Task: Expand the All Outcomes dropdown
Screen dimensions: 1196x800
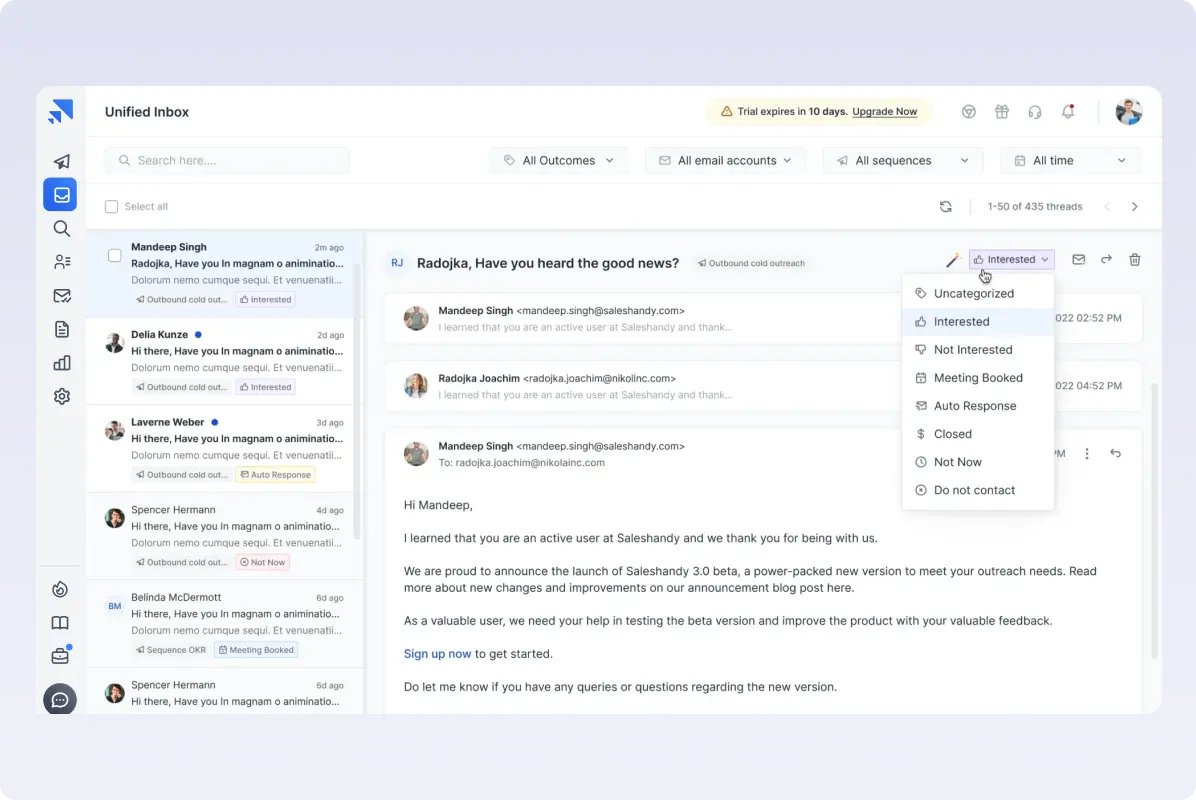Action: click(x=559, y=160)
